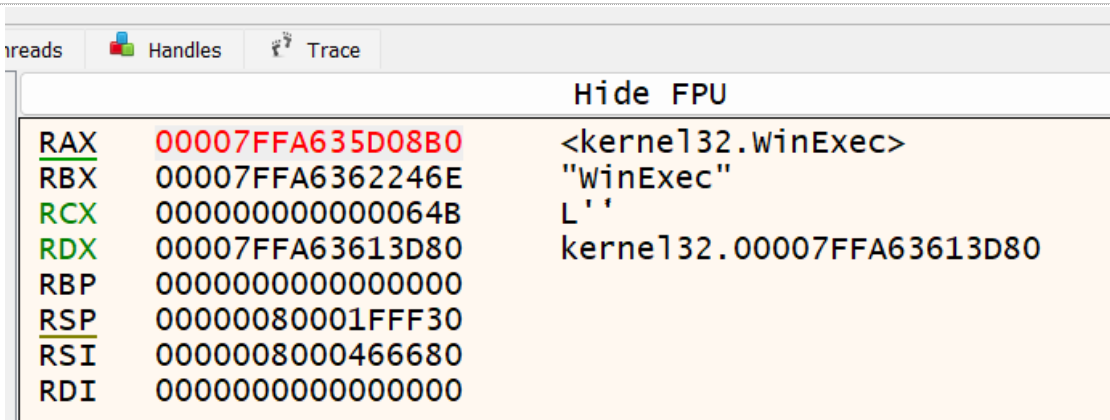Click the Trace tab footprints icon
The height and width of the screenshot is (420, 1110).
(x=282, y=45)
